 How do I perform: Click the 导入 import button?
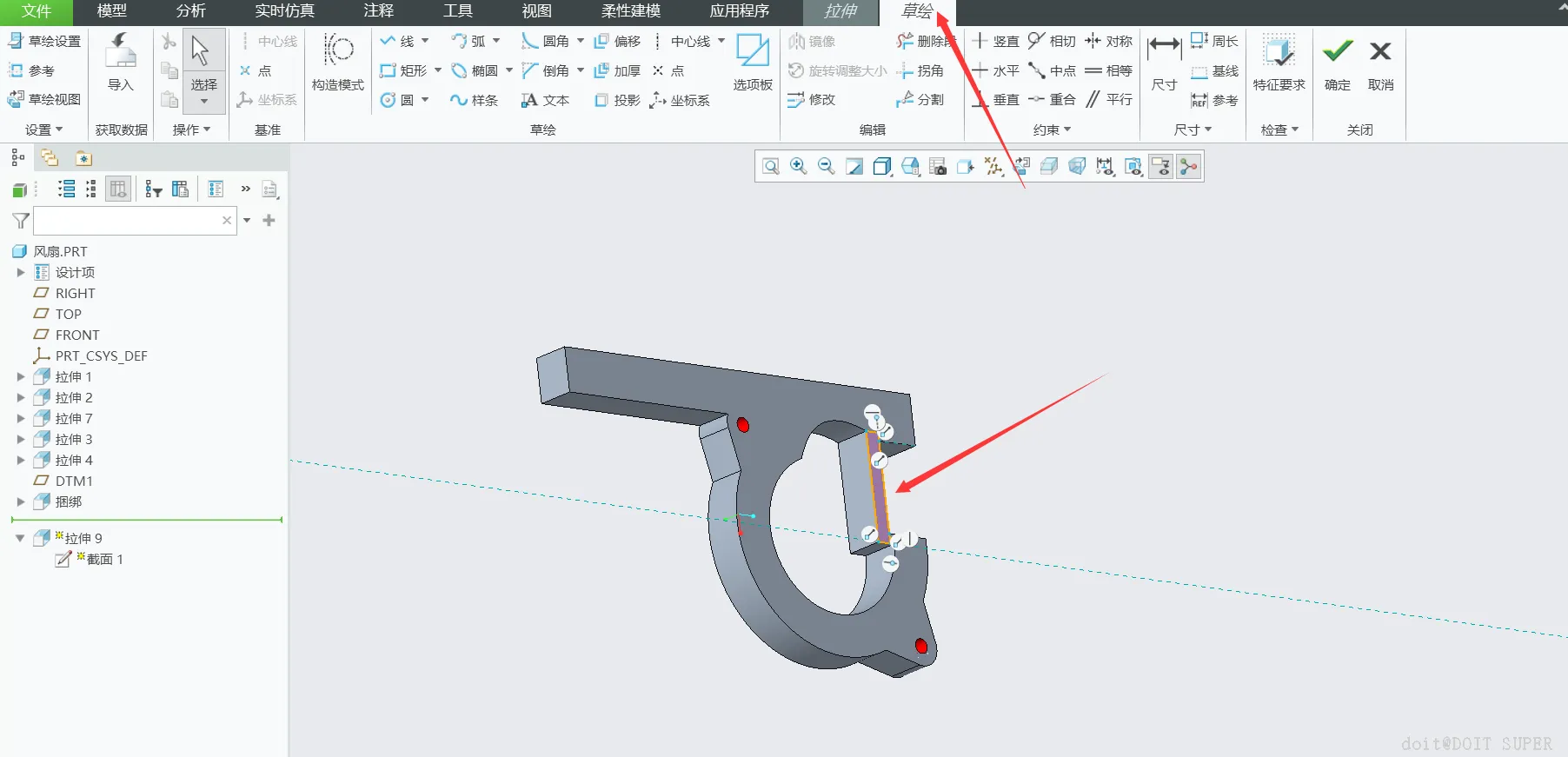point(121,62)
